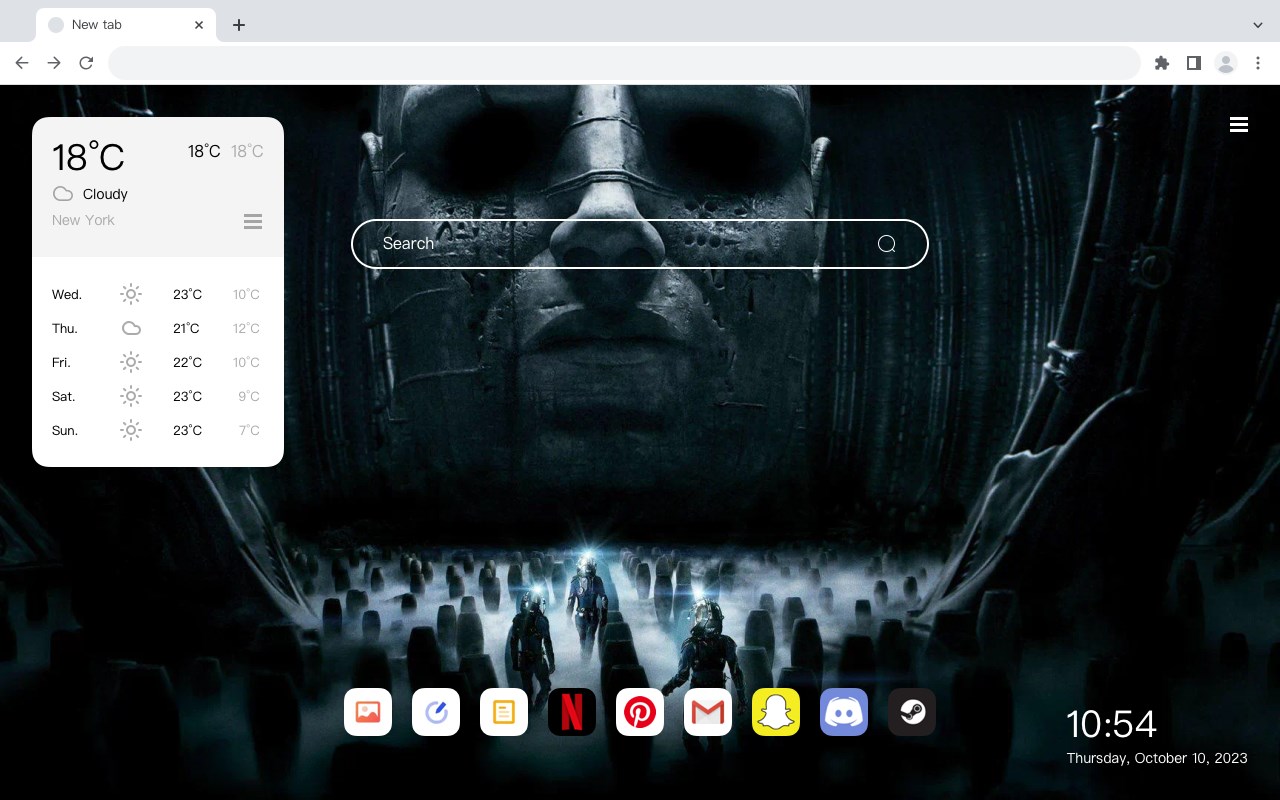This screenshot has height=800, width=1280.
Task: Open the browser profile avatar
Action: click(1226, 63)
